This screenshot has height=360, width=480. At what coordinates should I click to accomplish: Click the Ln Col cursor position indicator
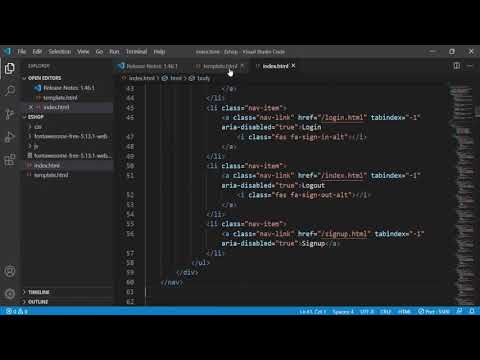point(312,311)
